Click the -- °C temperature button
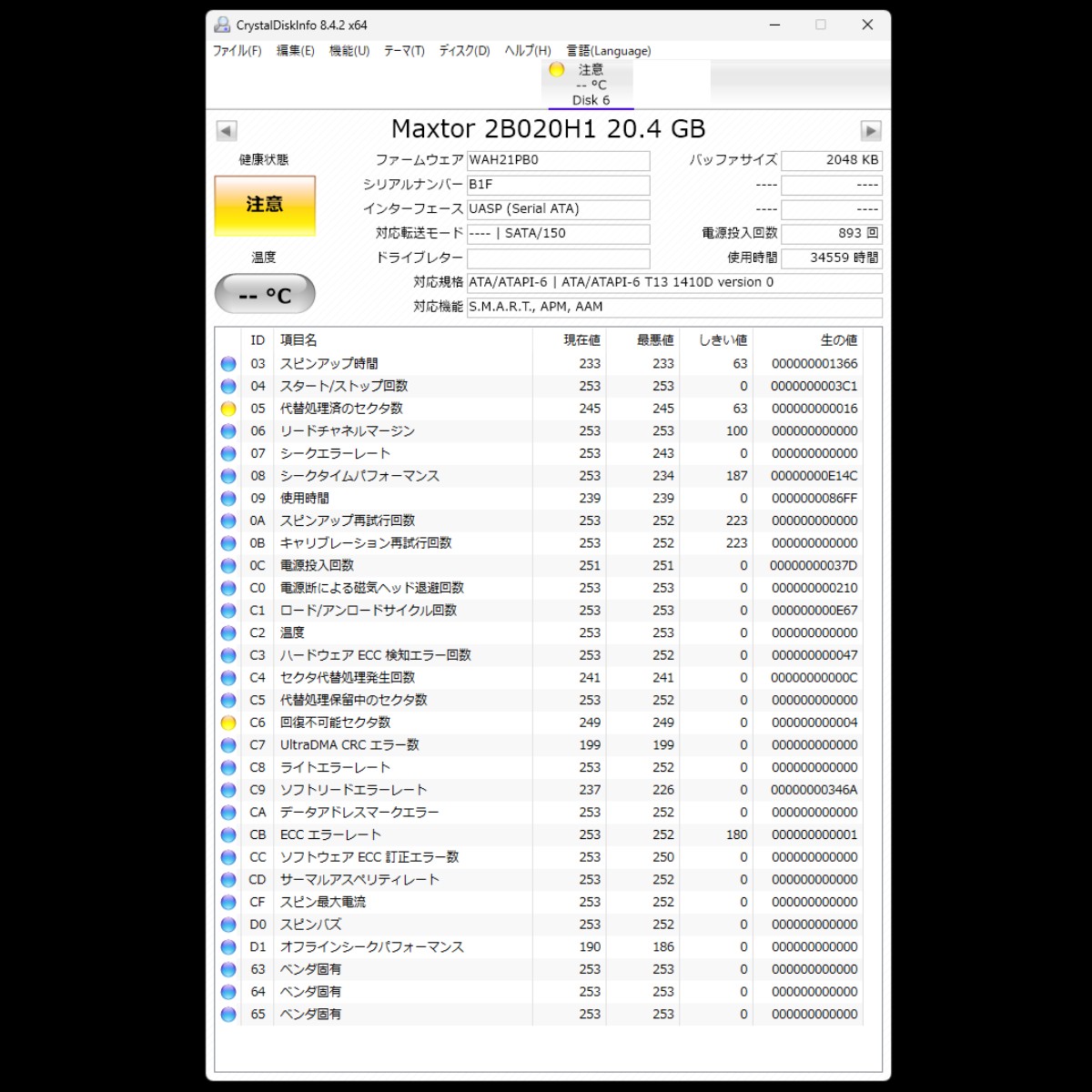This screenshot has width=1092, height=1092. 265,294
